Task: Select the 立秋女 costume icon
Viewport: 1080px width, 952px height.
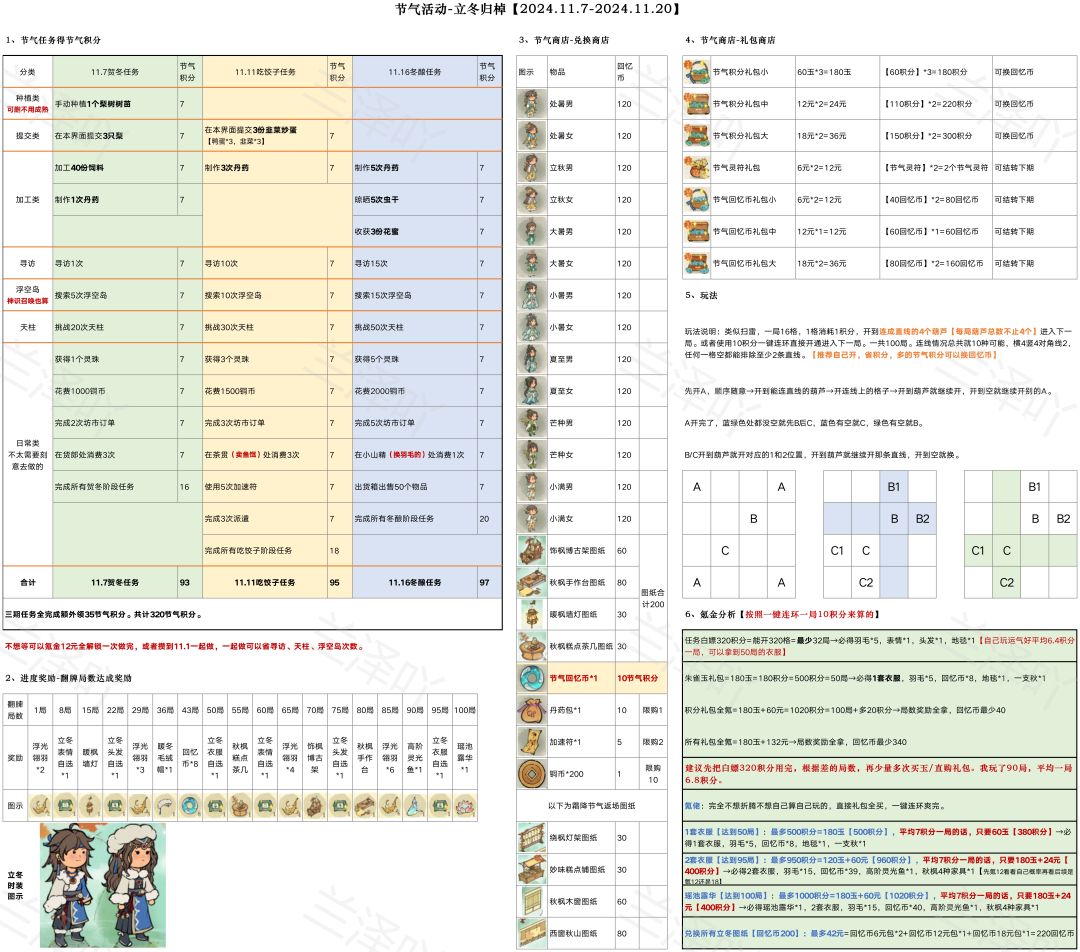Action: (531, 199)
